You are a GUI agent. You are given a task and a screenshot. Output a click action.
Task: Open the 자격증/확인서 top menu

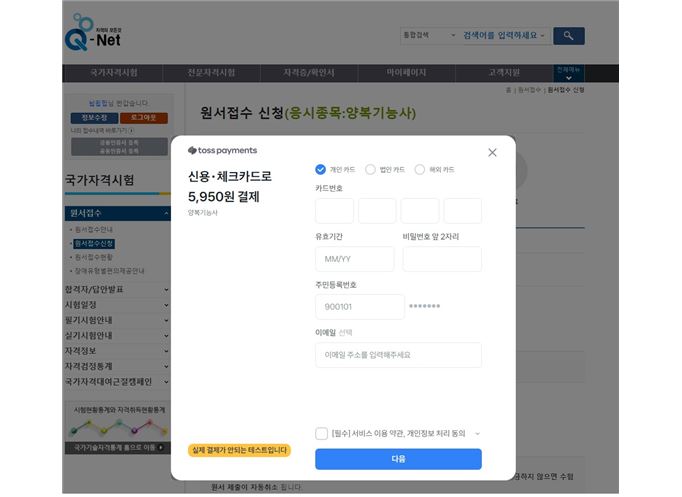pyautogui.click(x=309, y=73)
